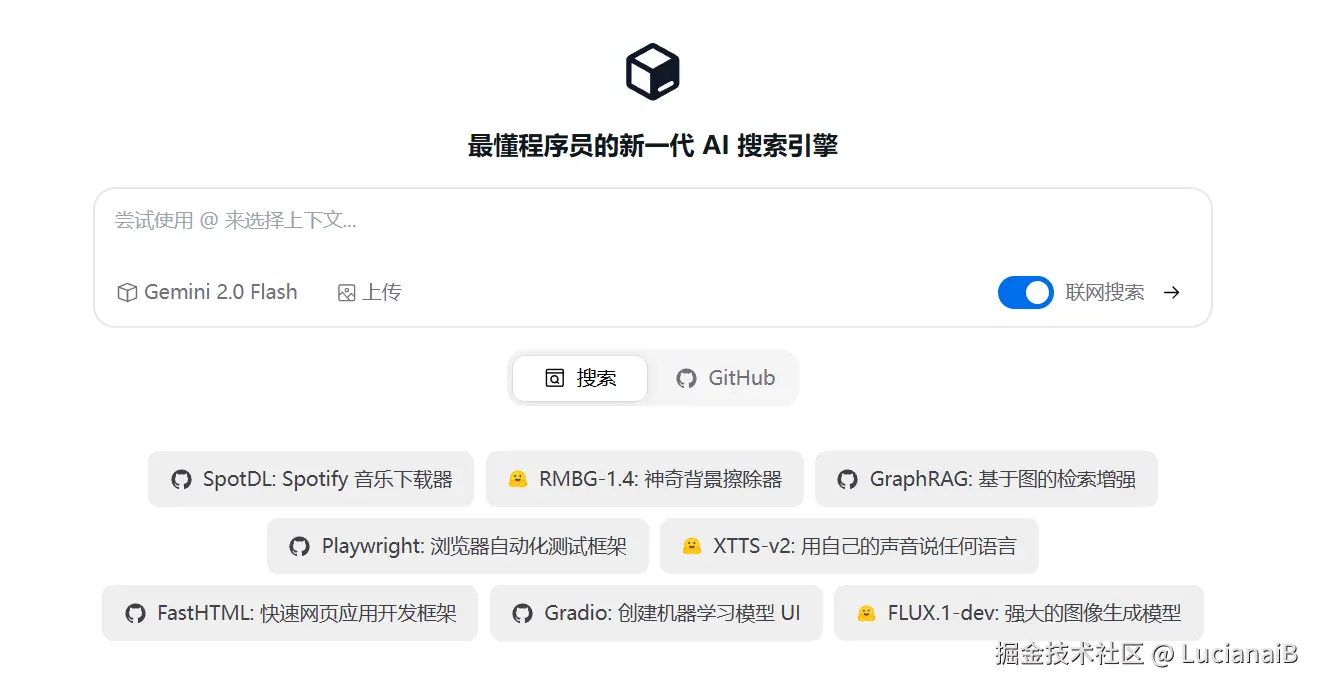
Task: Click the cube logo at the top
Action: click(653, 72)
